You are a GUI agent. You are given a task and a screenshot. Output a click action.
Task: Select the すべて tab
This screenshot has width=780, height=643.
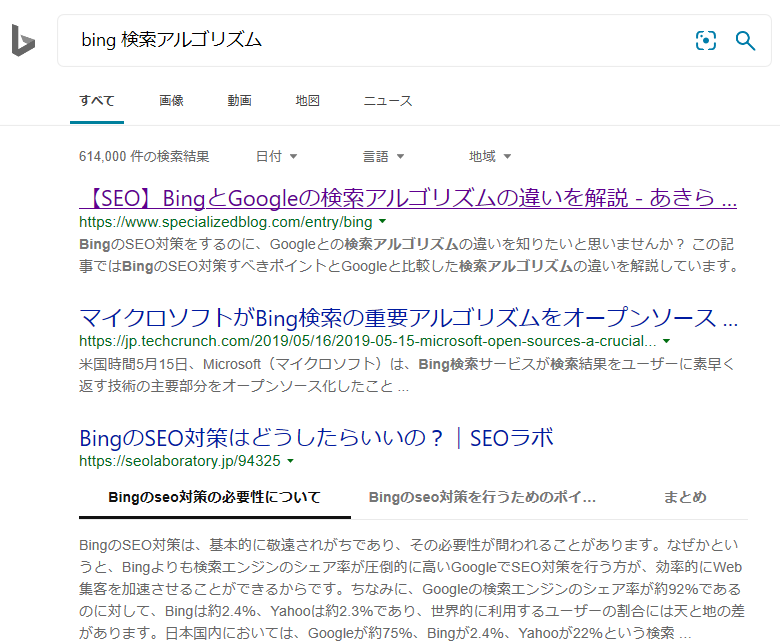(x=97, y=101)
